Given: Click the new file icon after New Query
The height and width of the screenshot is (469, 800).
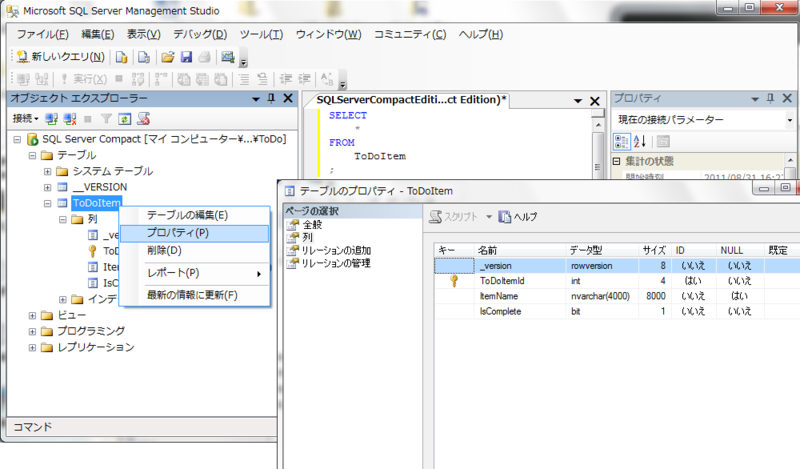Looking at the screenshot, I should coord(121,57).
